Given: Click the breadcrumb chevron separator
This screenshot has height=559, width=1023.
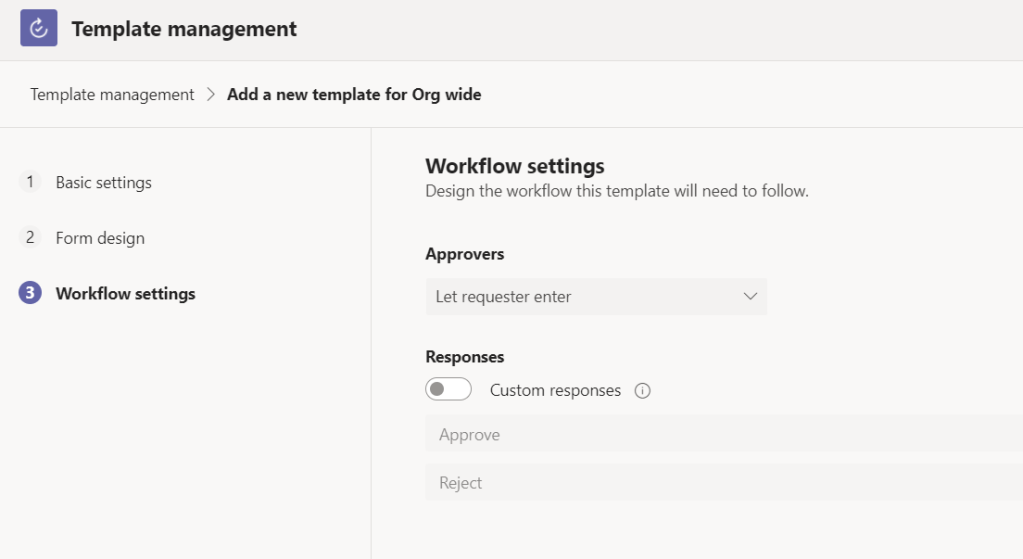Looking at the screenshot, I should (x=211, y=95).
